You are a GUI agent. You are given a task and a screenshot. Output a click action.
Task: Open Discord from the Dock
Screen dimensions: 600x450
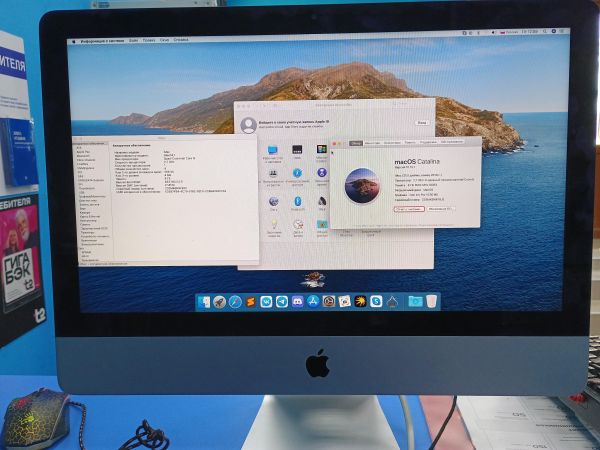297,302
